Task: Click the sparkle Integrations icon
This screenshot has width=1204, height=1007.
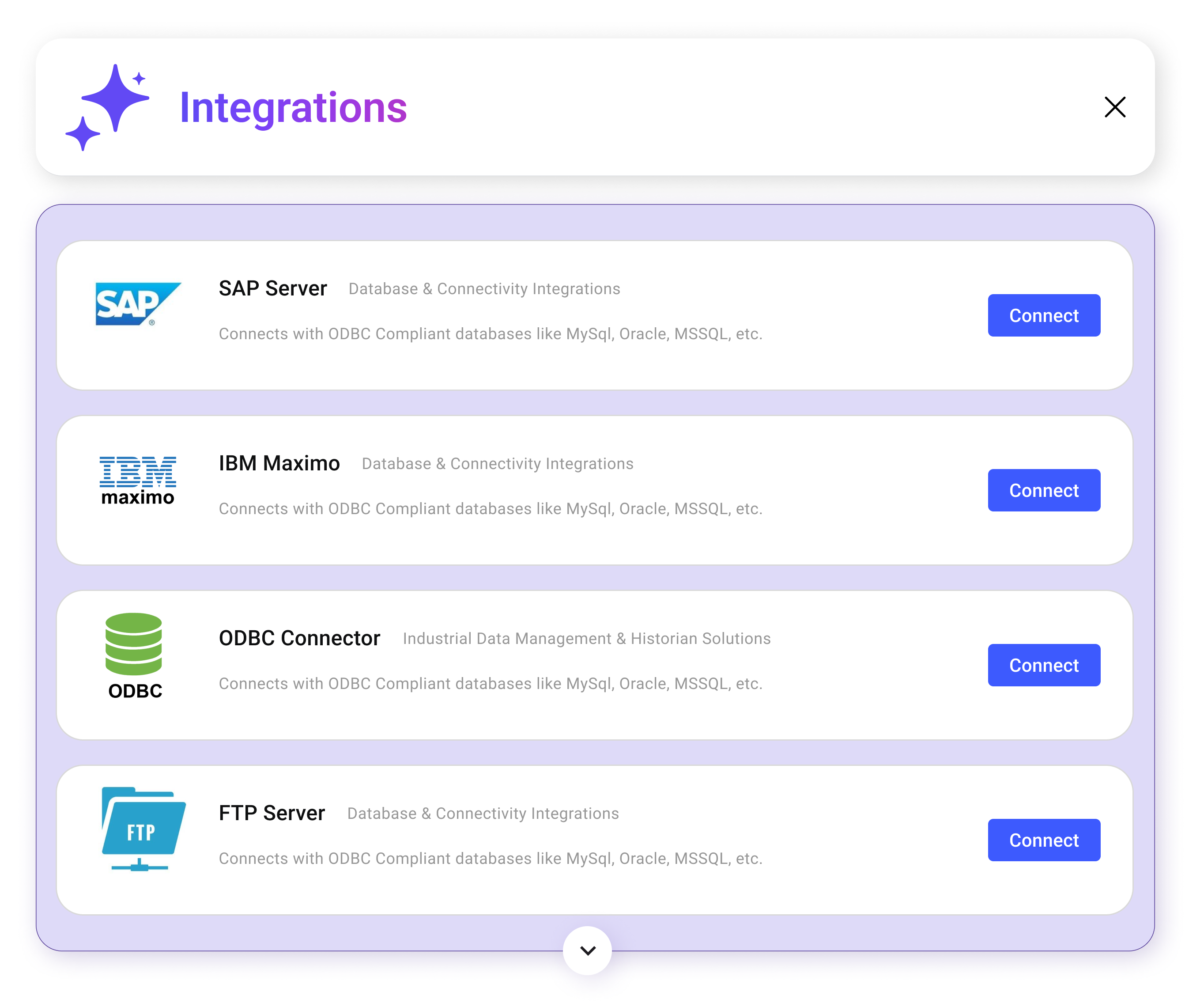Action: tap(107, 107)
